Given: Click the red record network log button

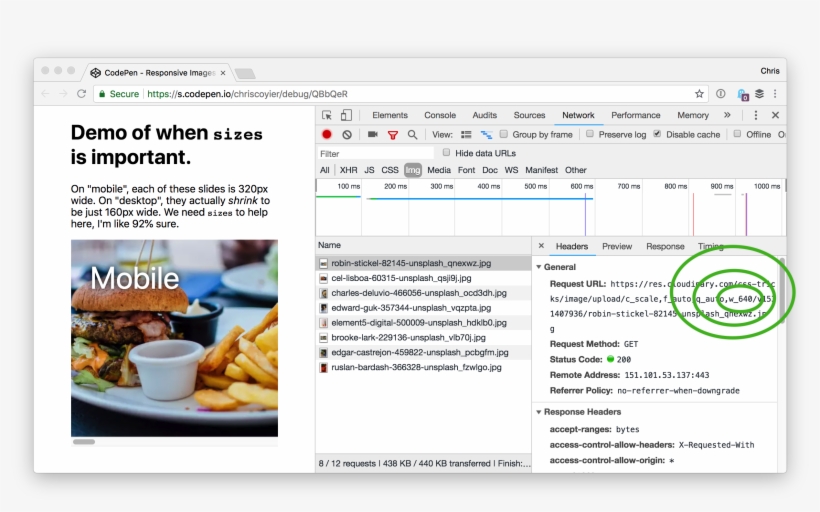Looking at the screenshot, I should [327, 134].
